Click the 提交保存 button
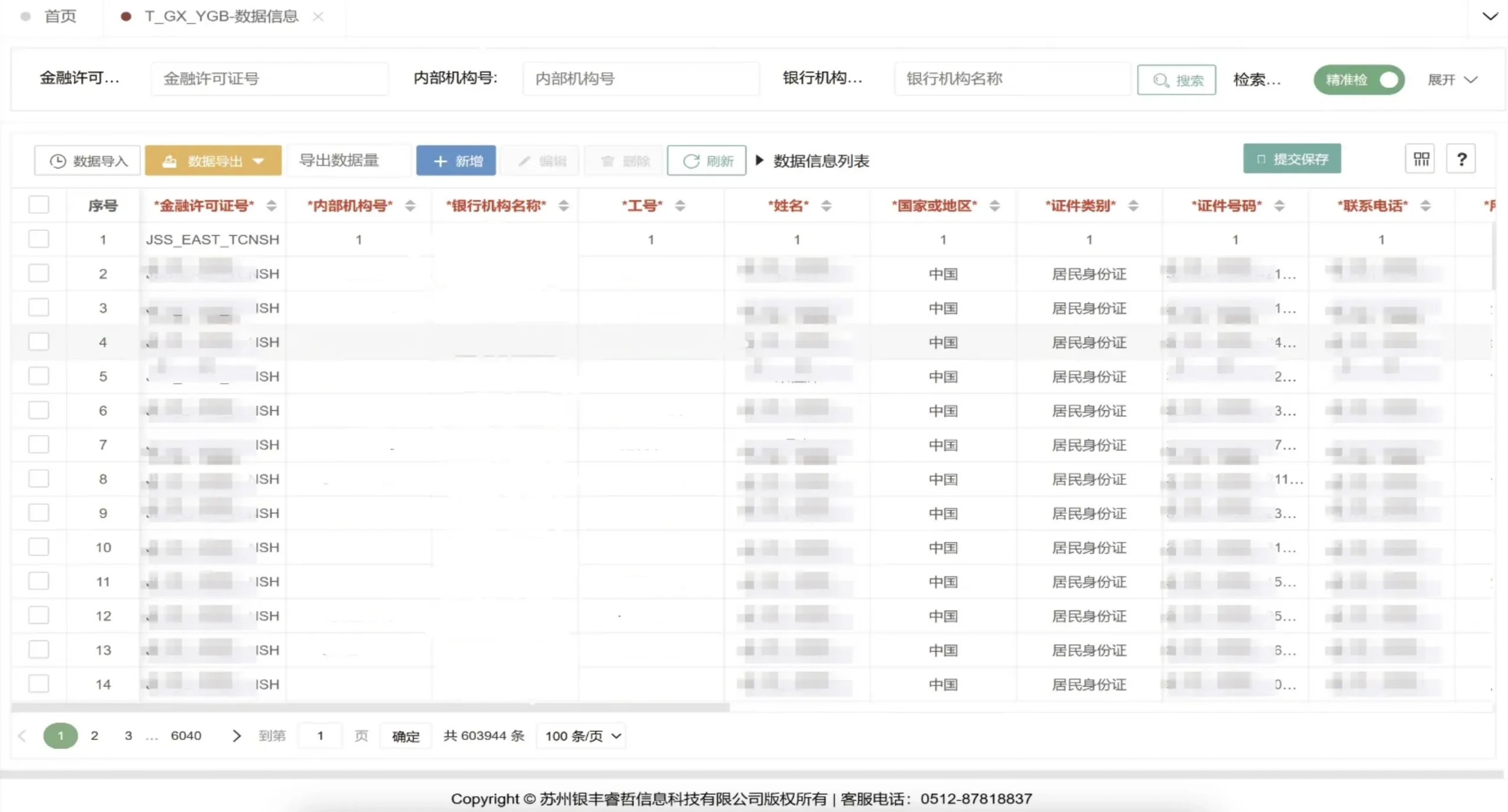This screenshot has height=812, width=1508. coord(1292,159)
